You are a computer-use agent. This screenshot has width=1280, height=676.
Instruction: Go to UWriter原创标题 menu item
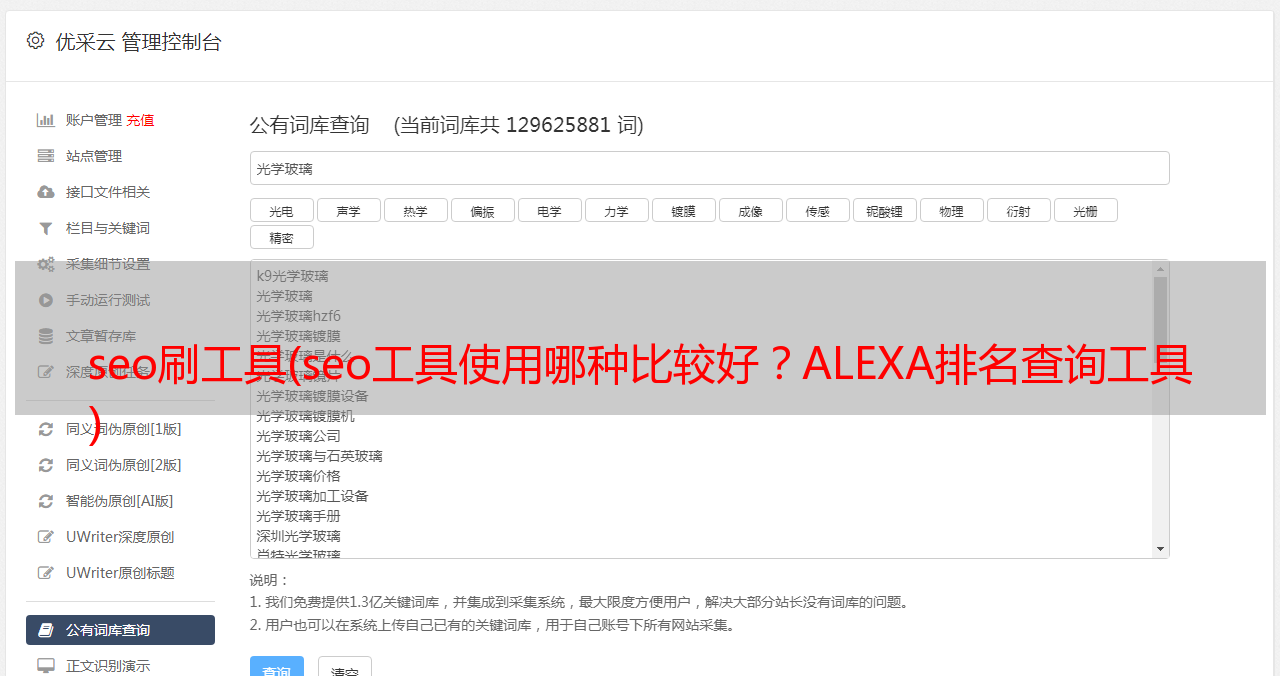click(x=120, y=573)
